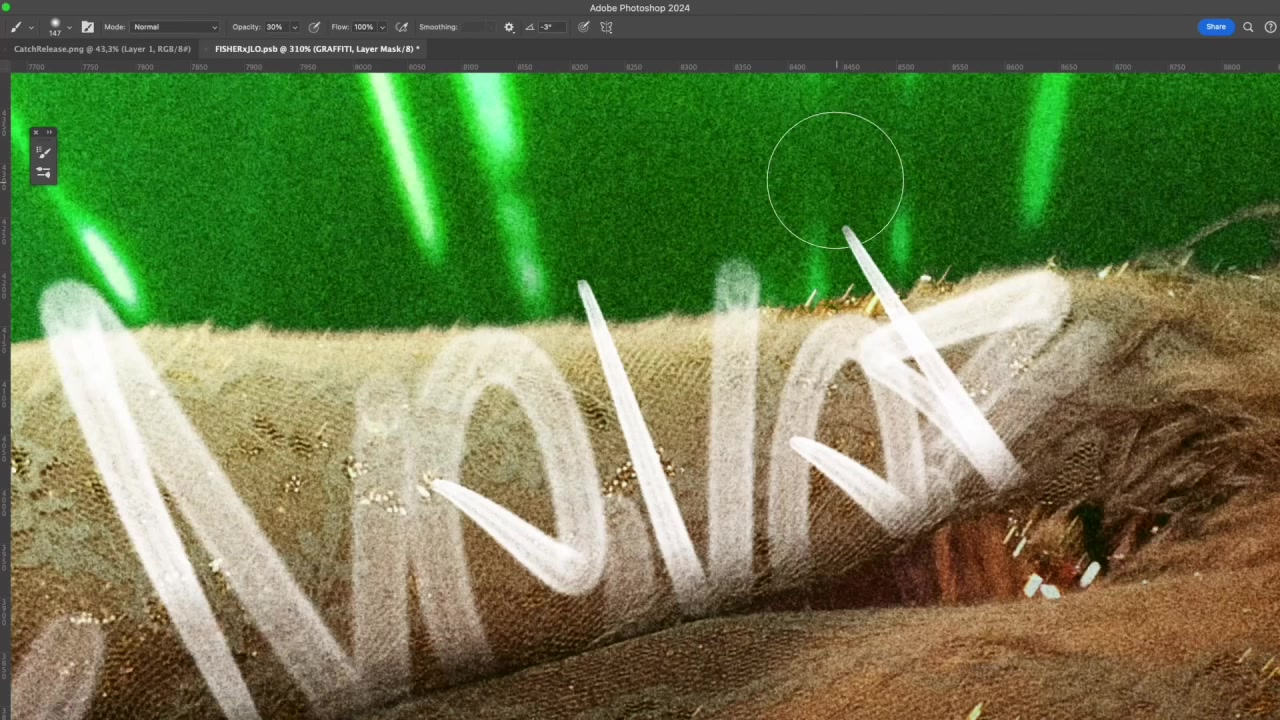The height and width of the screenshot is (720, 1280).
Task: Open the Brushes panel icon in floating dock
Action: [x=43, y=152]
